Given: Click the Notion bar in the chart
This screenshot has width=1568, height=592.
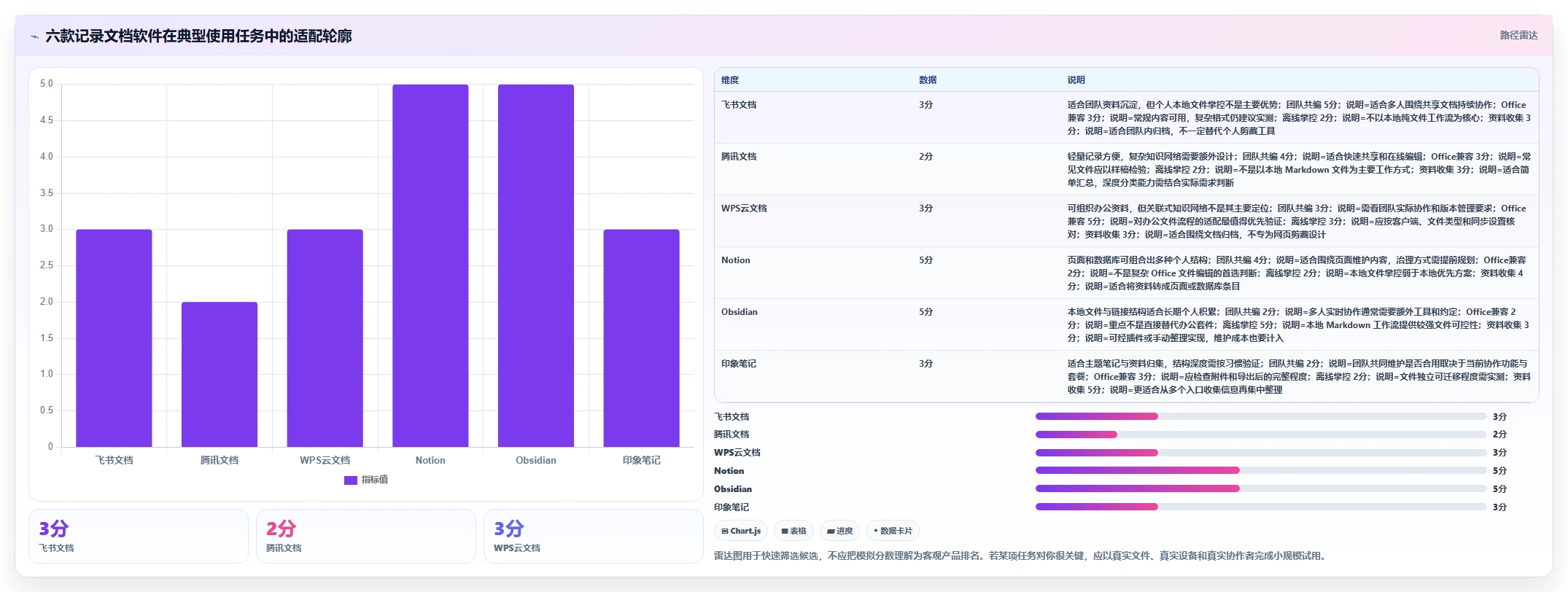Looking at the screenshot, I should pyautogui.click(x=430, y=265).
